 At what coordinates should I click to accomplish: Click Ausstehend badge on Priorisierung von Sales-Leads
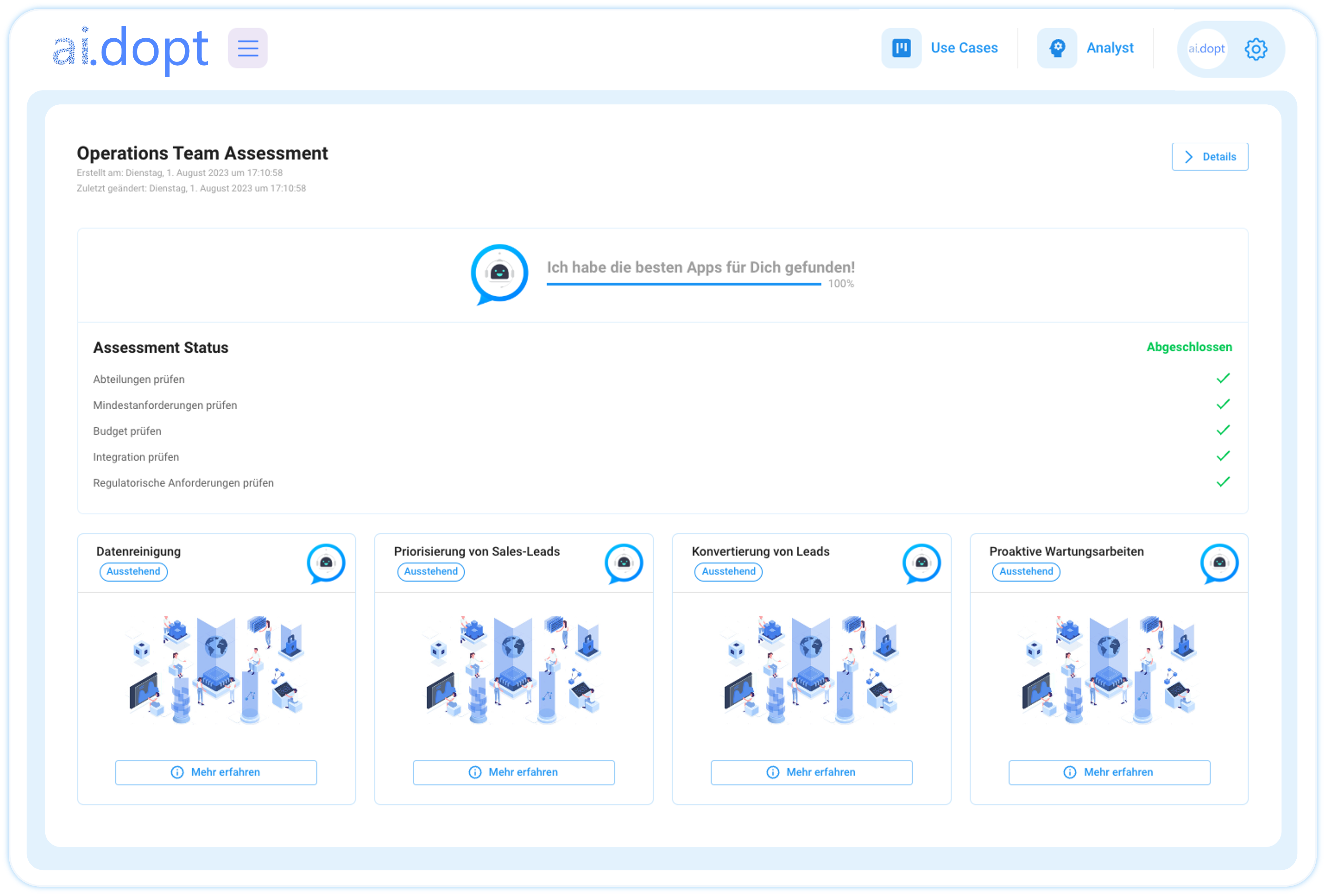point(431,572)
